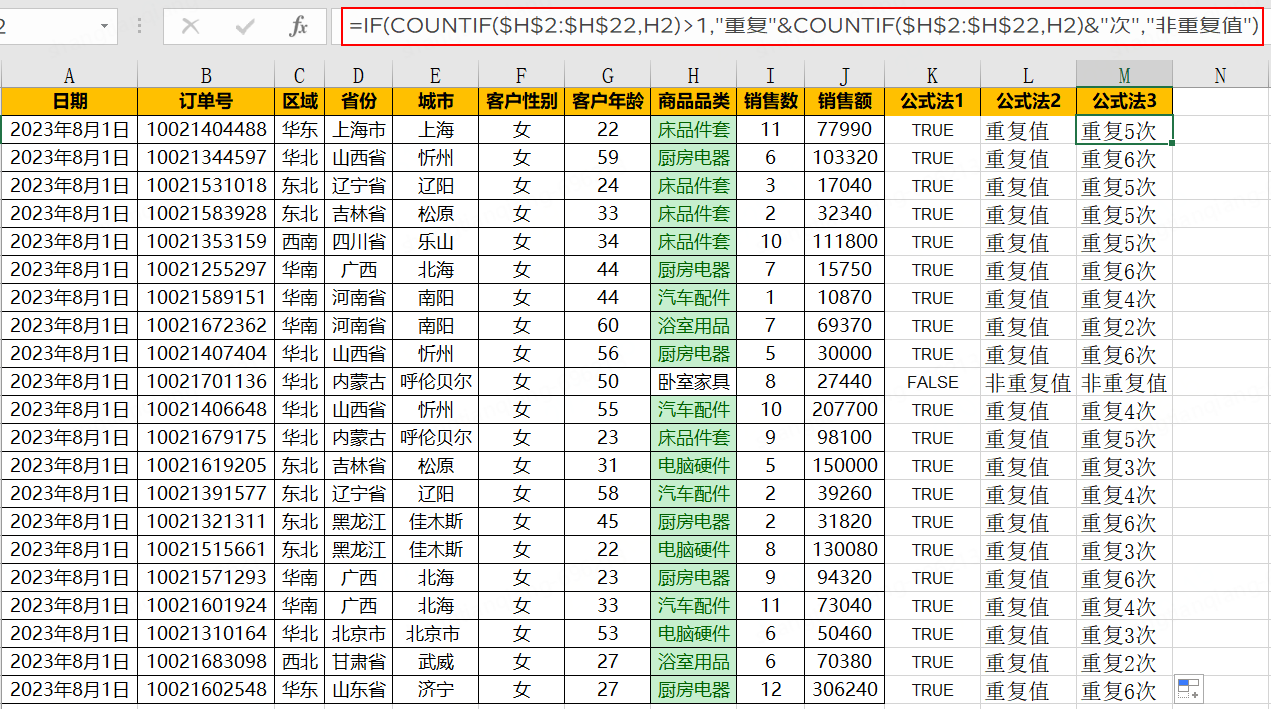Click the cancel (X) formula button
This screenshot has height=709, width=1271.
click(192, 27)
